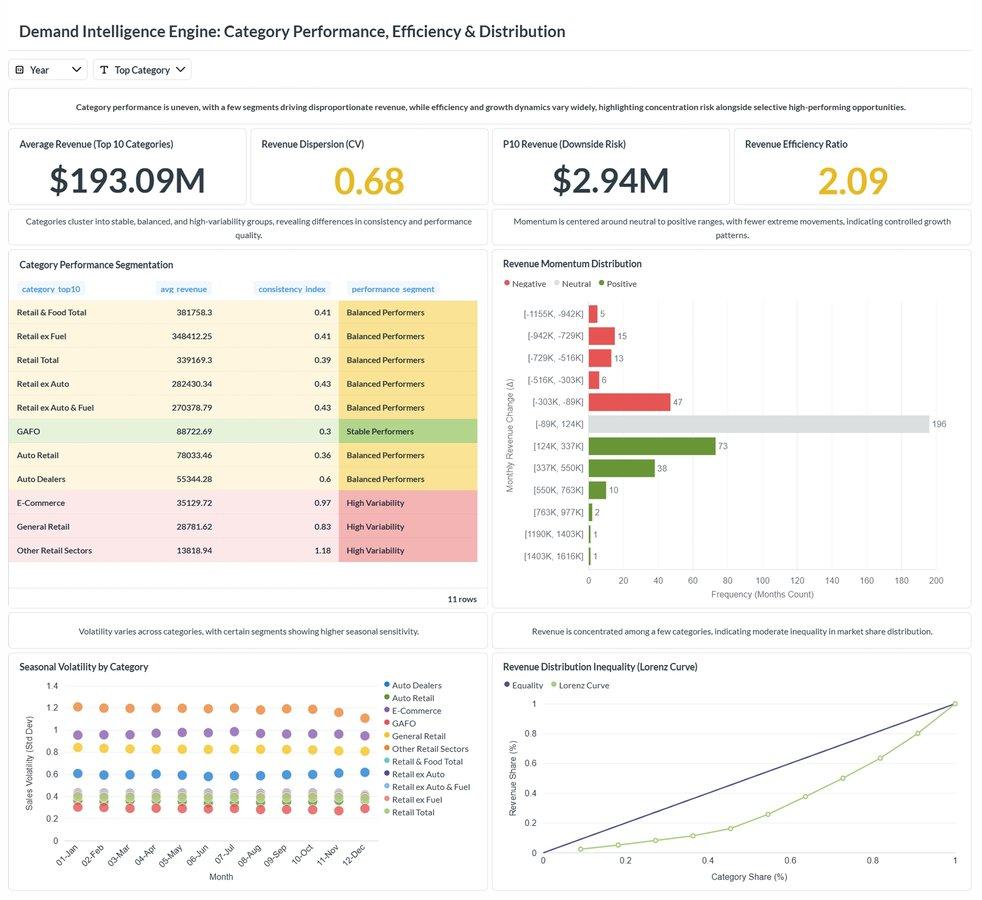Image resolution: width=982 pixels, height=900 pixels.
Task: Toggle Neutral series in momentum legend
Action: (x=572, y=284)
